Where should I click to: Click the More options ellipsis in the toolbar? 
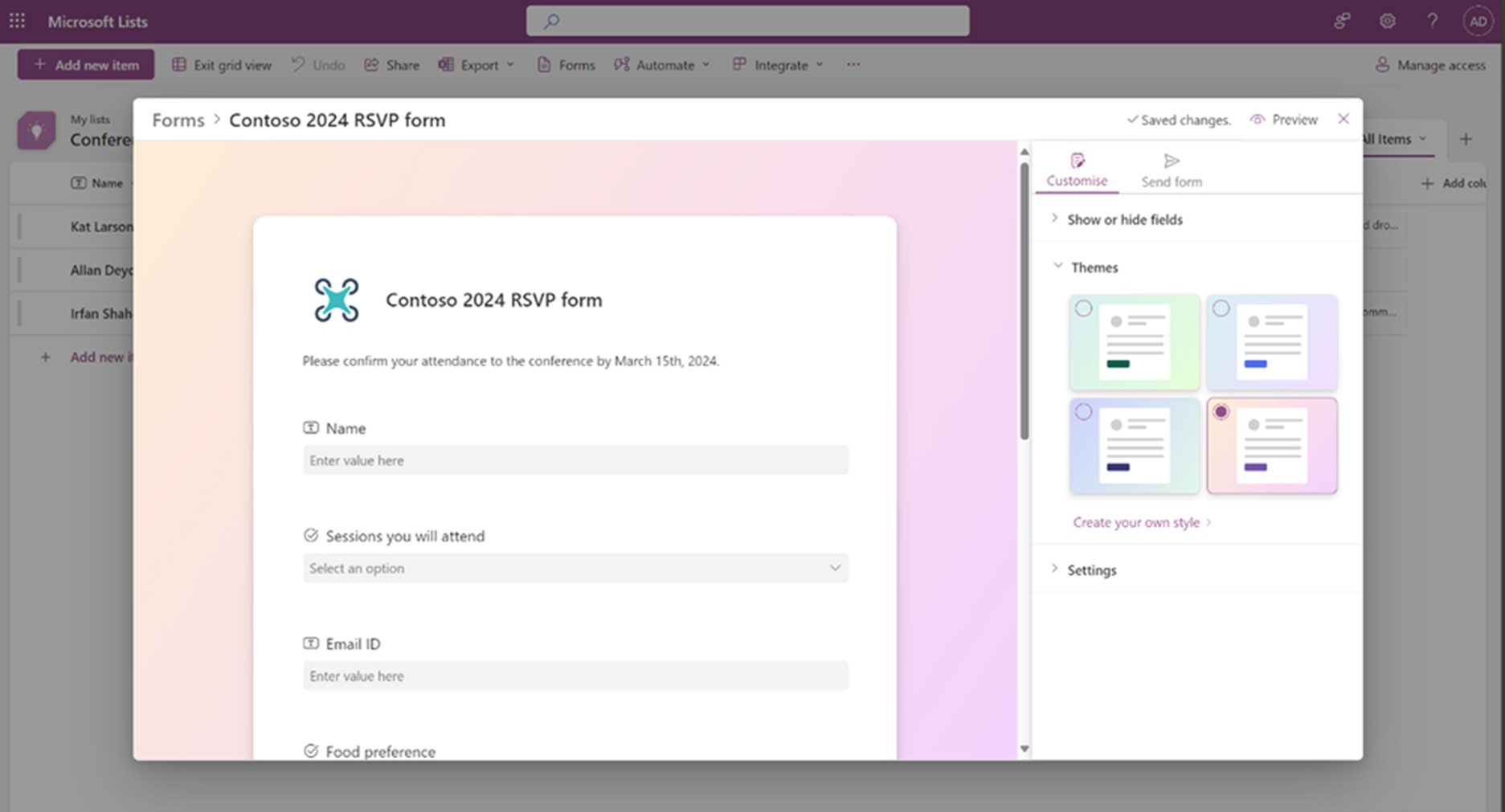(x=853, y=64)
